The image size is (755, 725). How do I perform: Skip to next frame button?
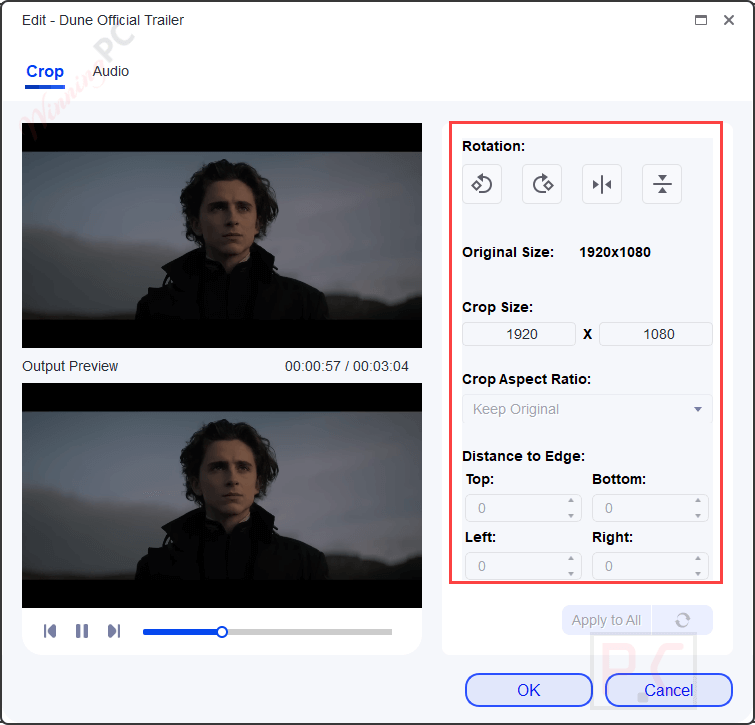coord(114,631)
